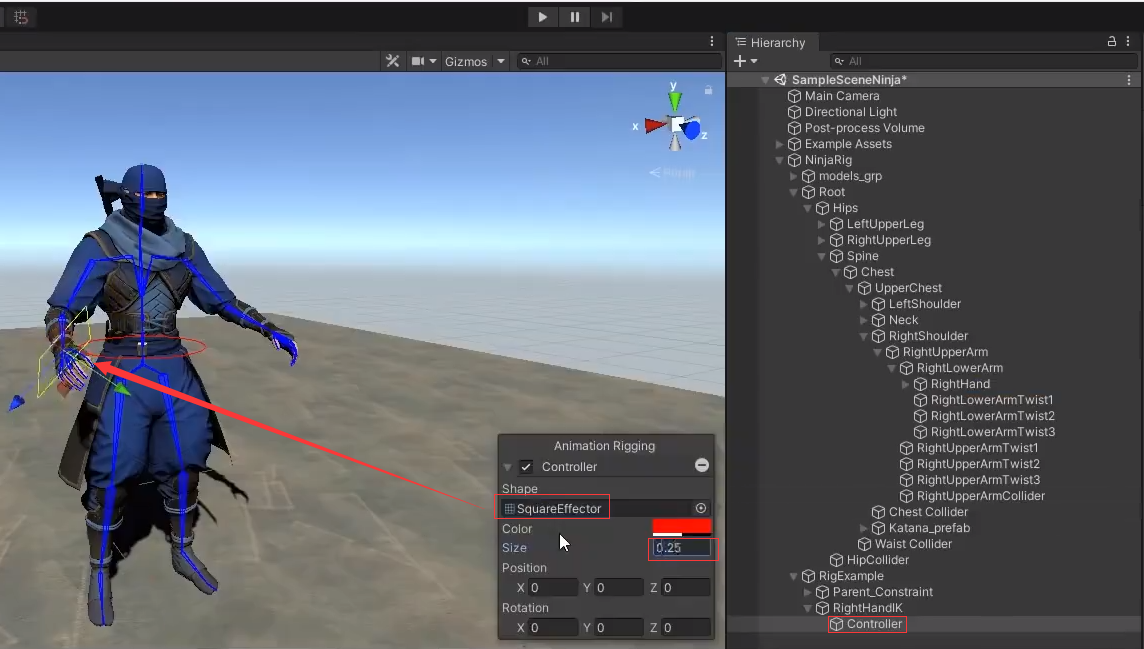Viewport: 1144px width, 649px height.
Task: Click the remove minus icon beside Controller
Action: 702,465
